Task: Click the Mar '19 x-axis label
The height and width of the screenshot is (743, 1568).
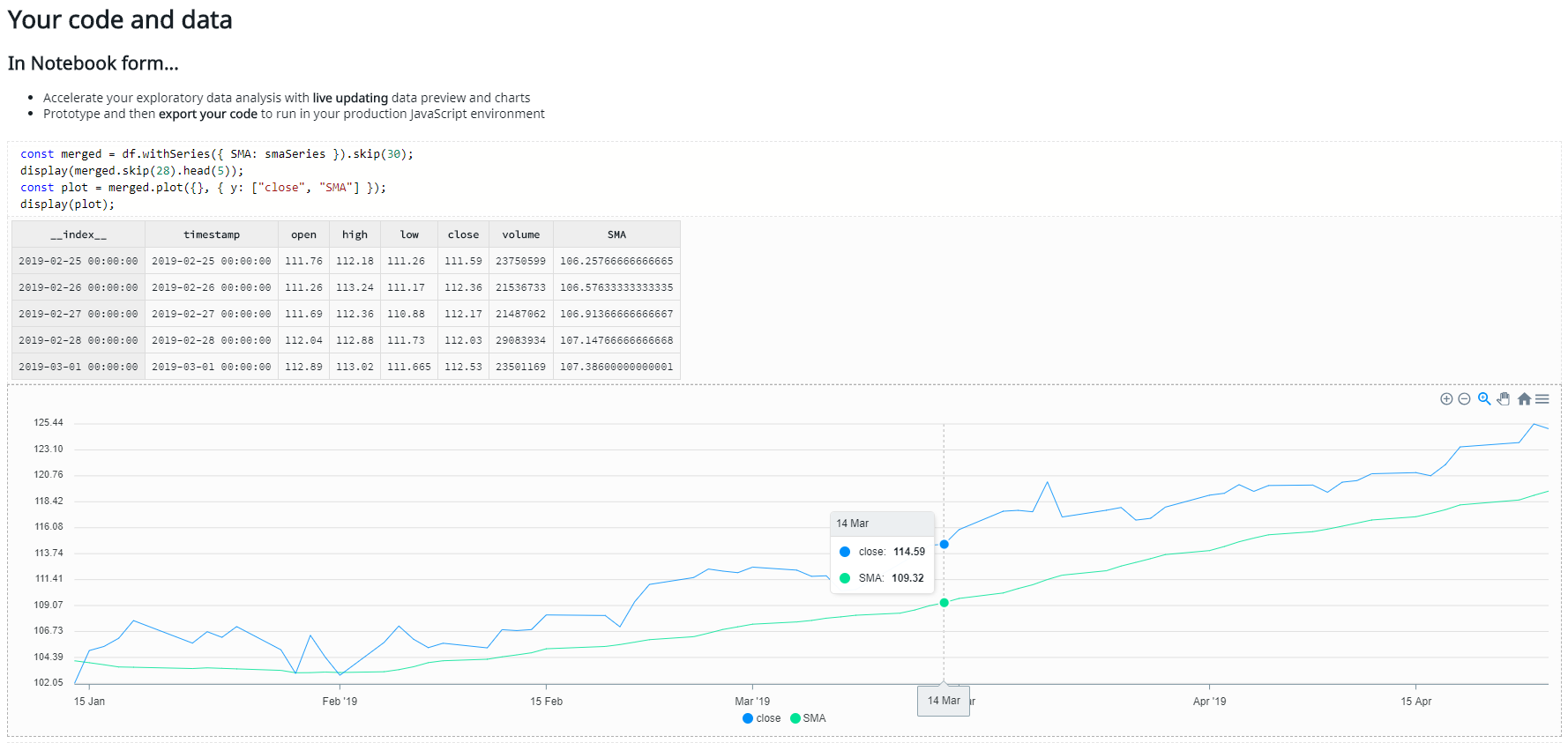Action: 752,702
